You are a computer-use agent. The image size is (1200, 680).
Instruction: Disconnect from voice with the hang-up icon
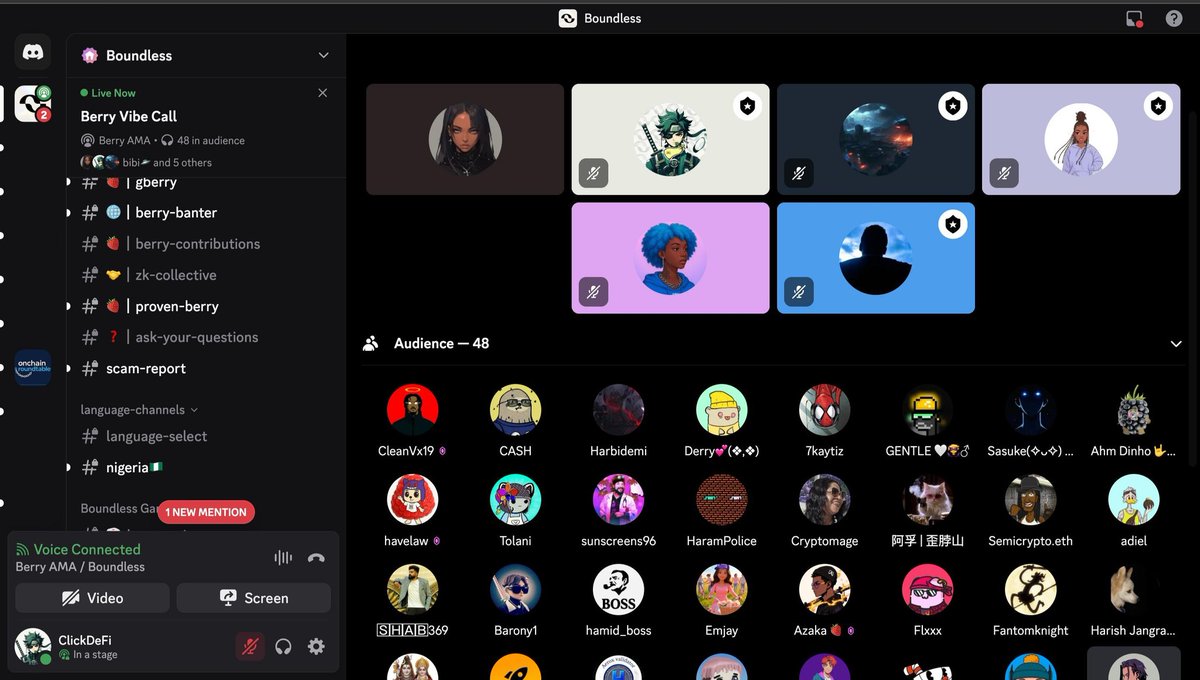(316, 558)
